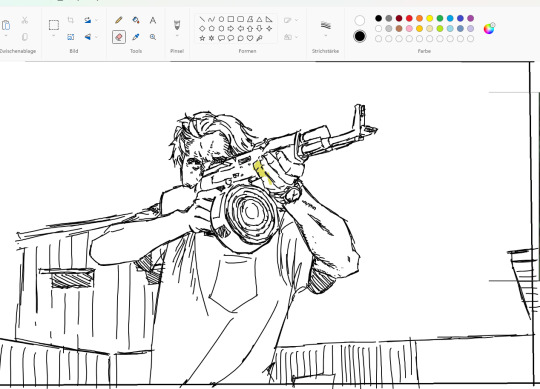This screenshot has width=540, height=389.
Task: Select the Magnifier zoom tool
Action: coord(153,37)
